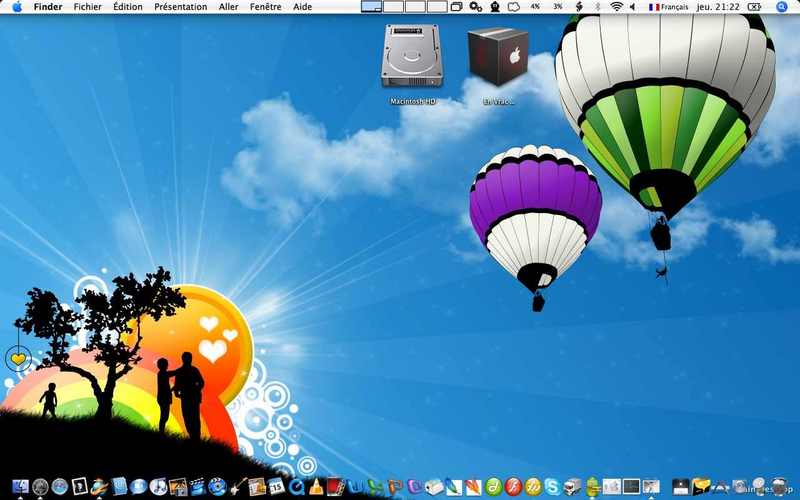Open the volume menu bar control

pos(633,7)
